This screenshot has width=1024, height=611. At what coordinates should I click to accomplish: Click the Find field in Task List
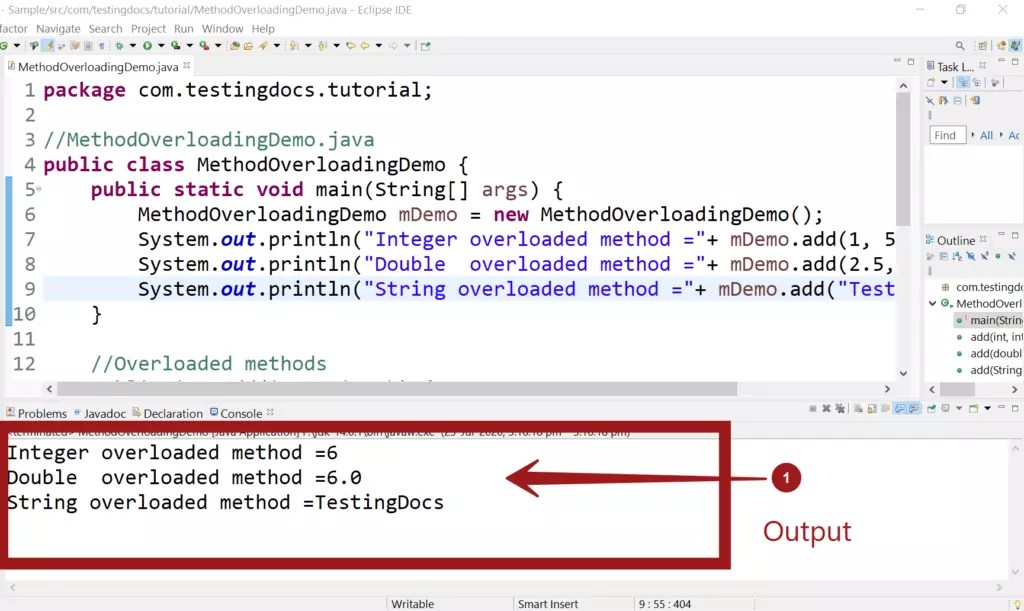click(947, 135)
